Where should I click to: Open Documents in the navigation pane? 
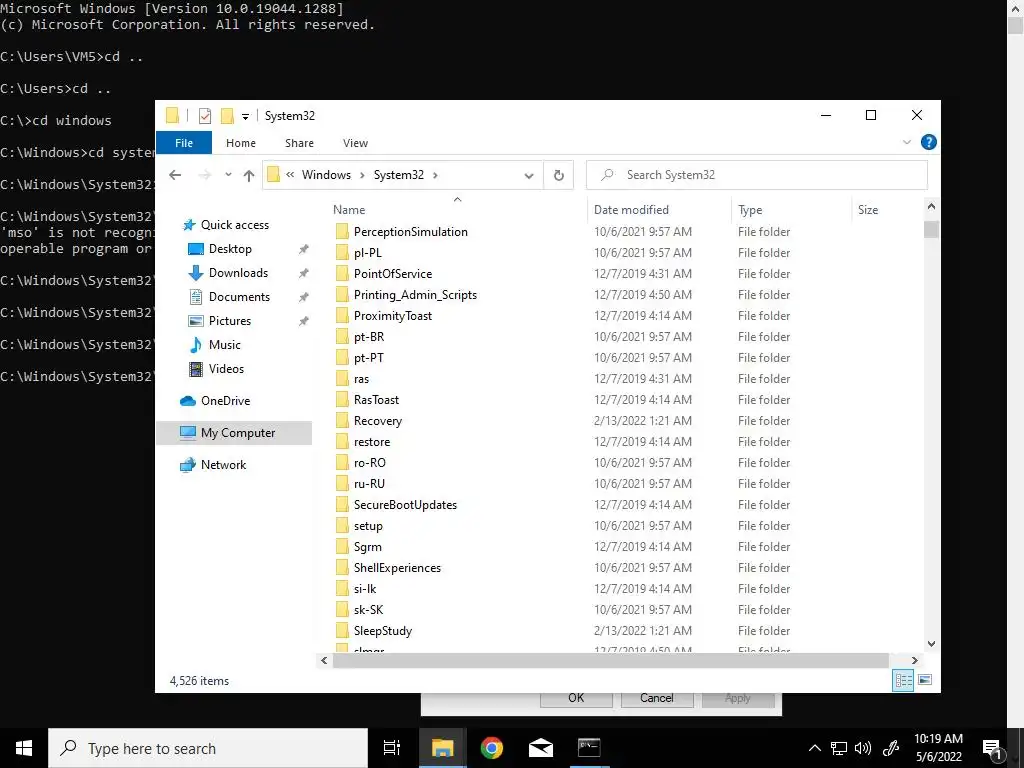click(239, 297)
